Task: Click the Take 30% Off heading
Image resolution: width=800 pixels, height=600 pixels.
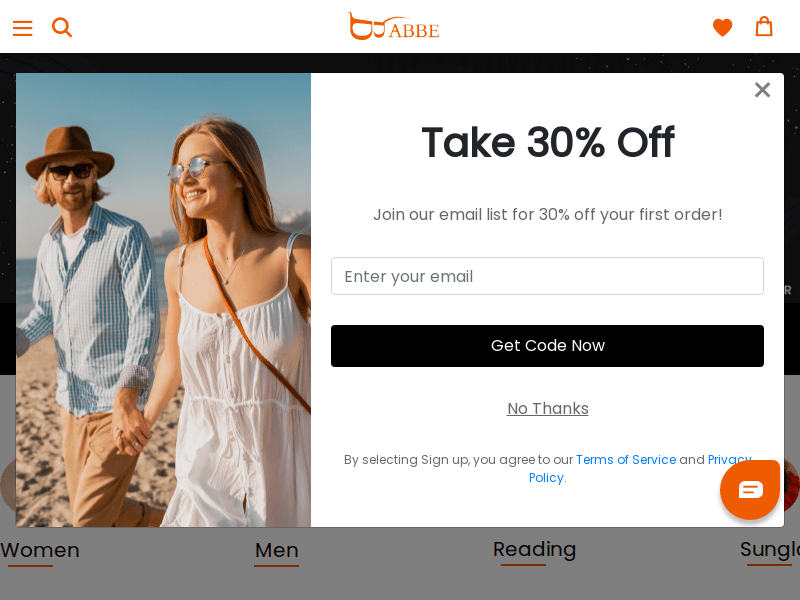Action: pos(548,142)
